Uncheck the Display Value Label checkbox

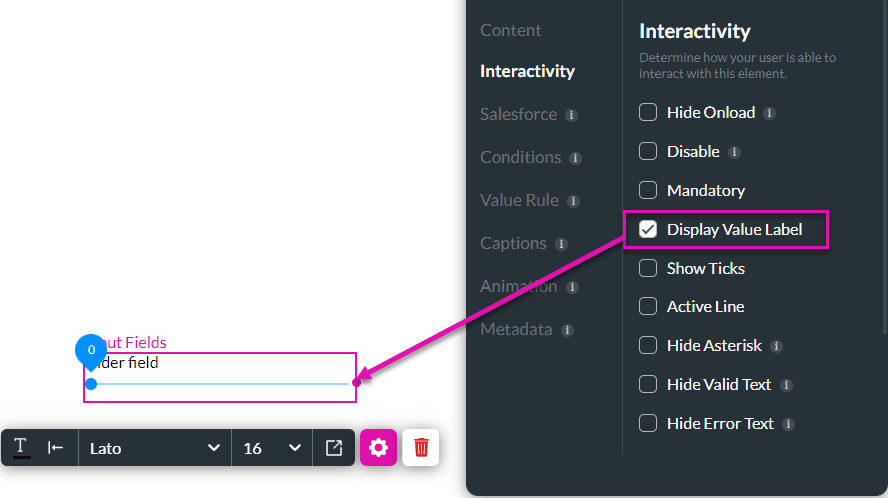click(648, 229)
